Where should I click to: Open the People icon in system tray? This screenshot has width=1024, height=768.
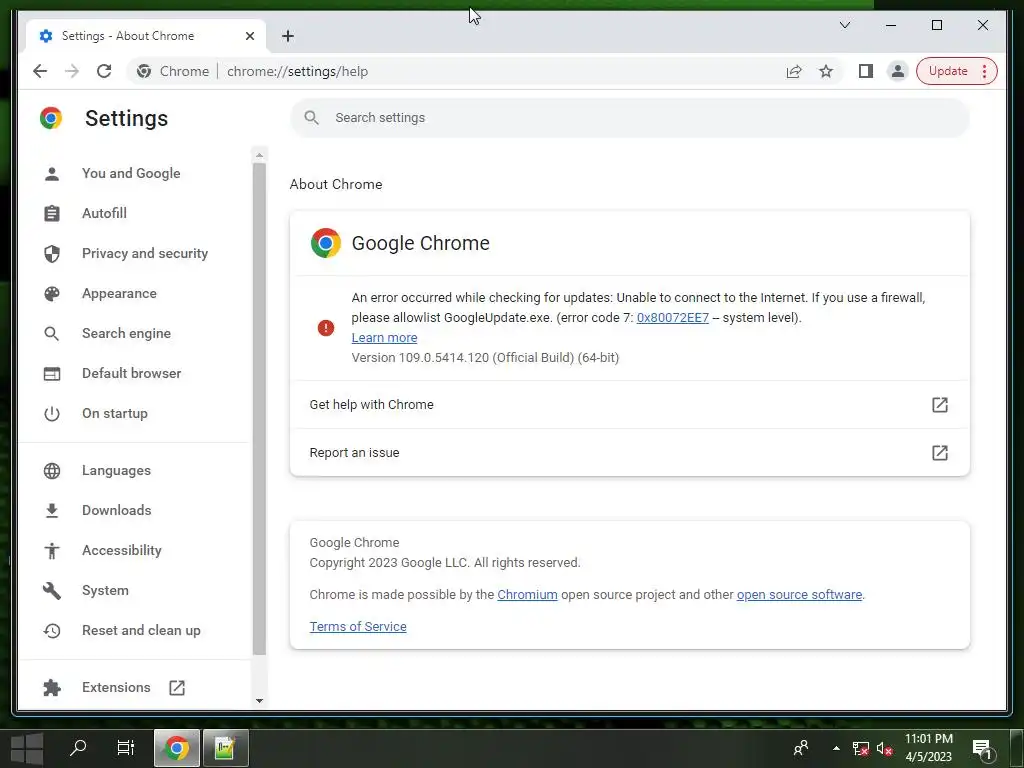point(801,748)
